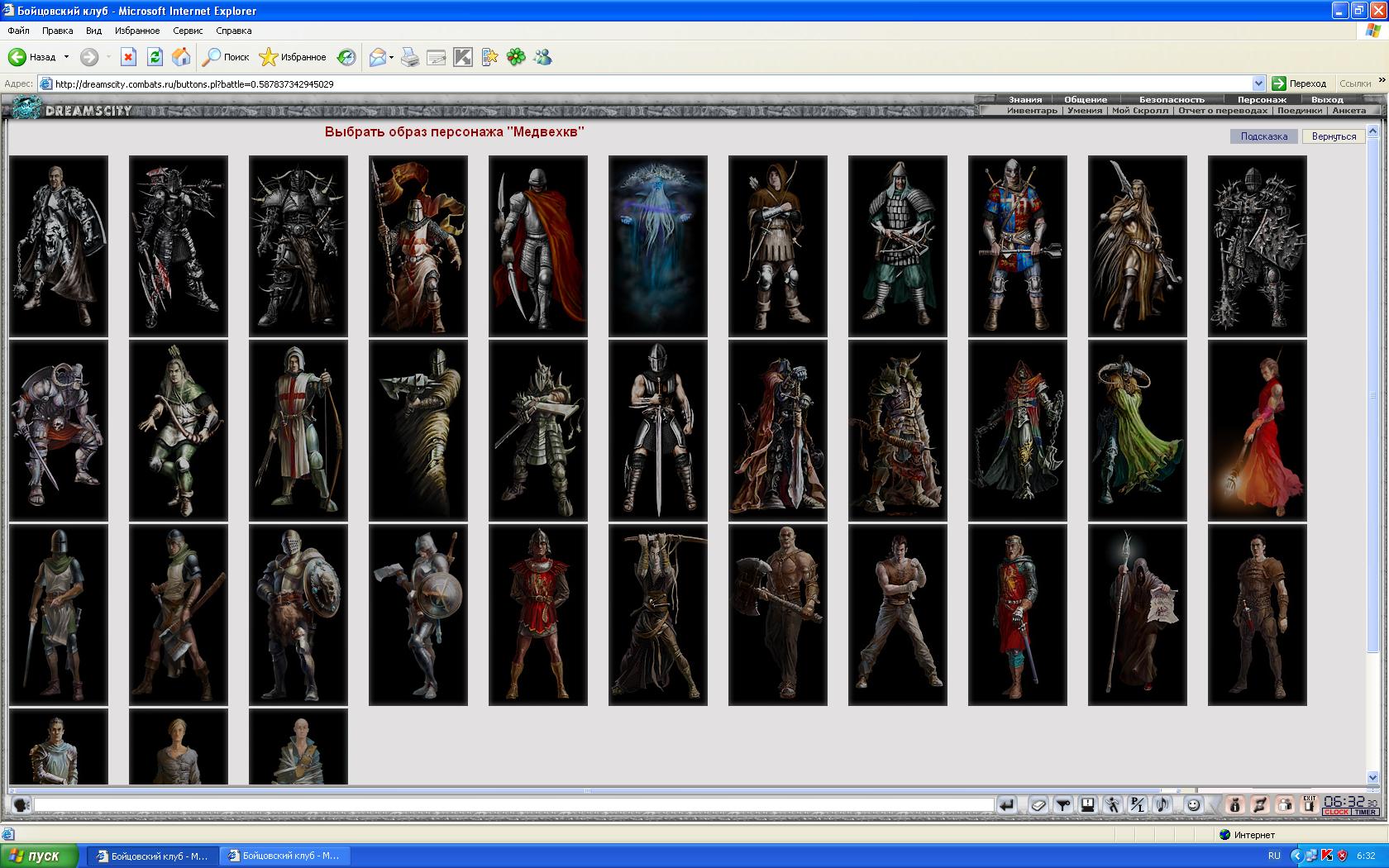
Task: Open the Вид menu
Action: [x=93, y=31]
